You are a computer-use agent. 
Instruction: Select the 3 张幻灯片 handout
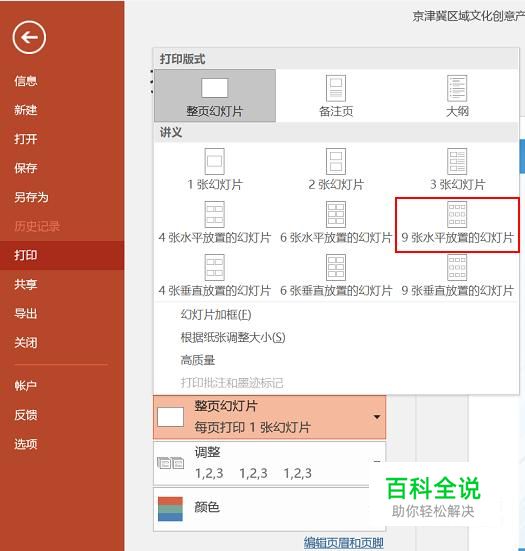click(457, 169)
